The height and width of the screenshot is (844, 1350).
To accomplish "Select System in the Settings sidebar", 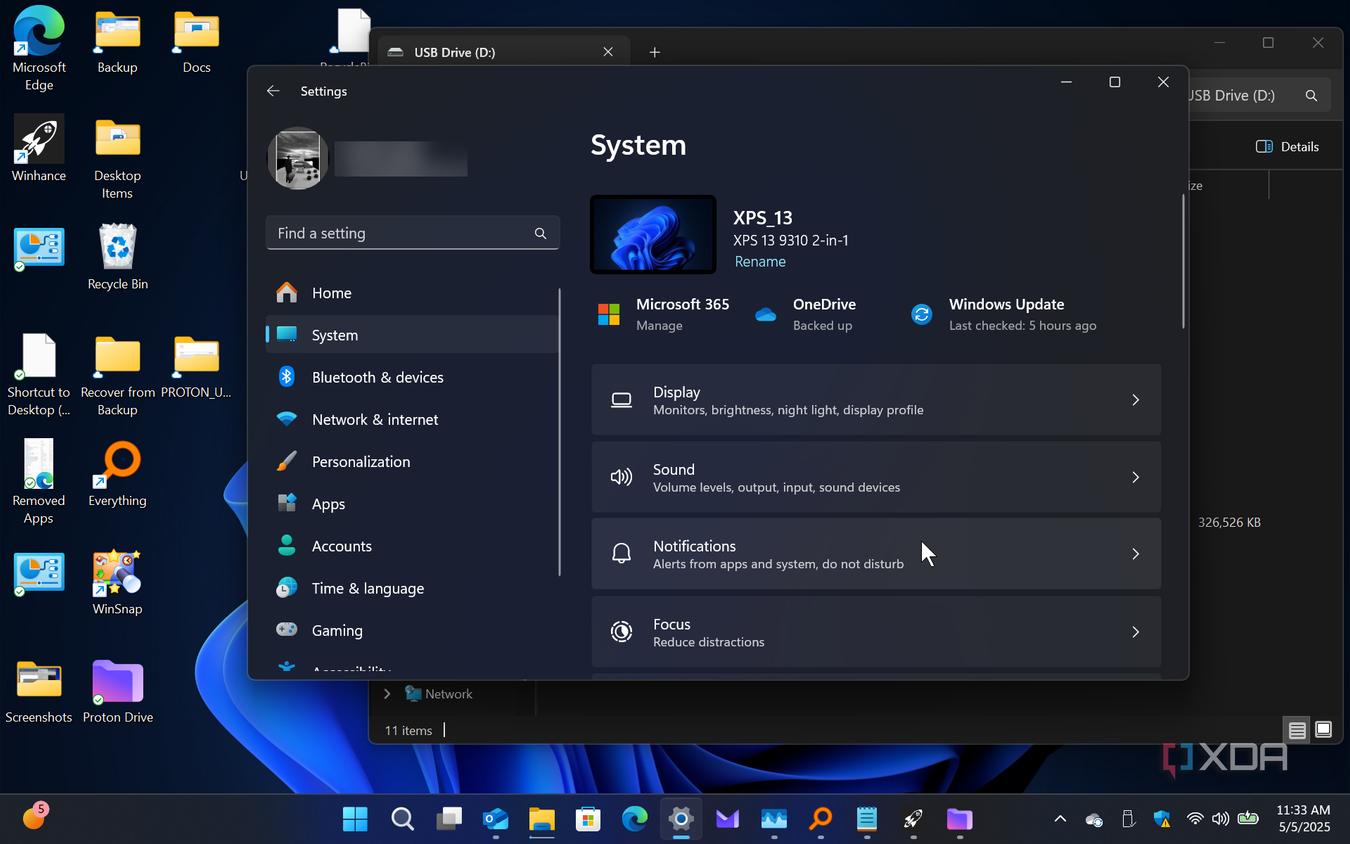I will 412,335.
